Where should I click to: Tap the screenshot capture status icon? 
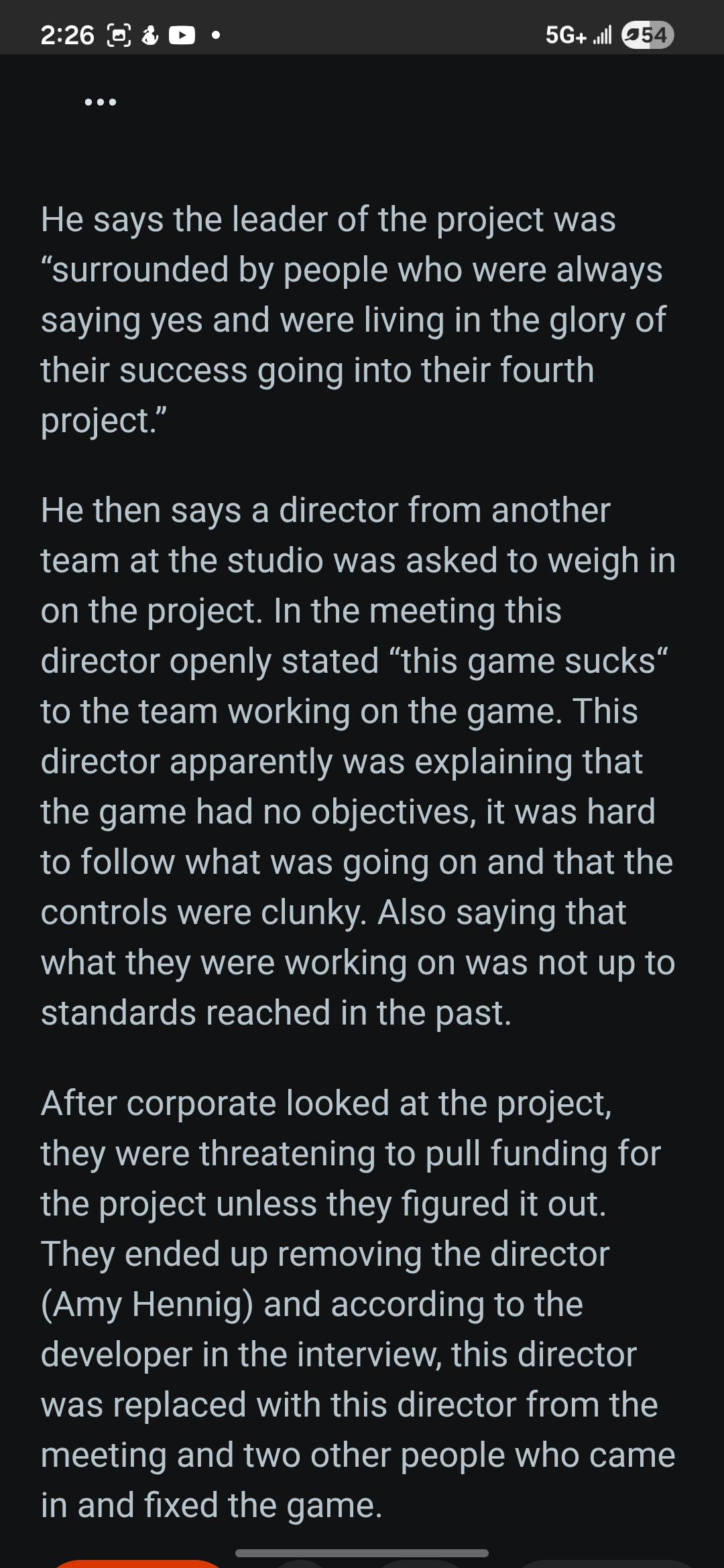click(x=119, y=35)
